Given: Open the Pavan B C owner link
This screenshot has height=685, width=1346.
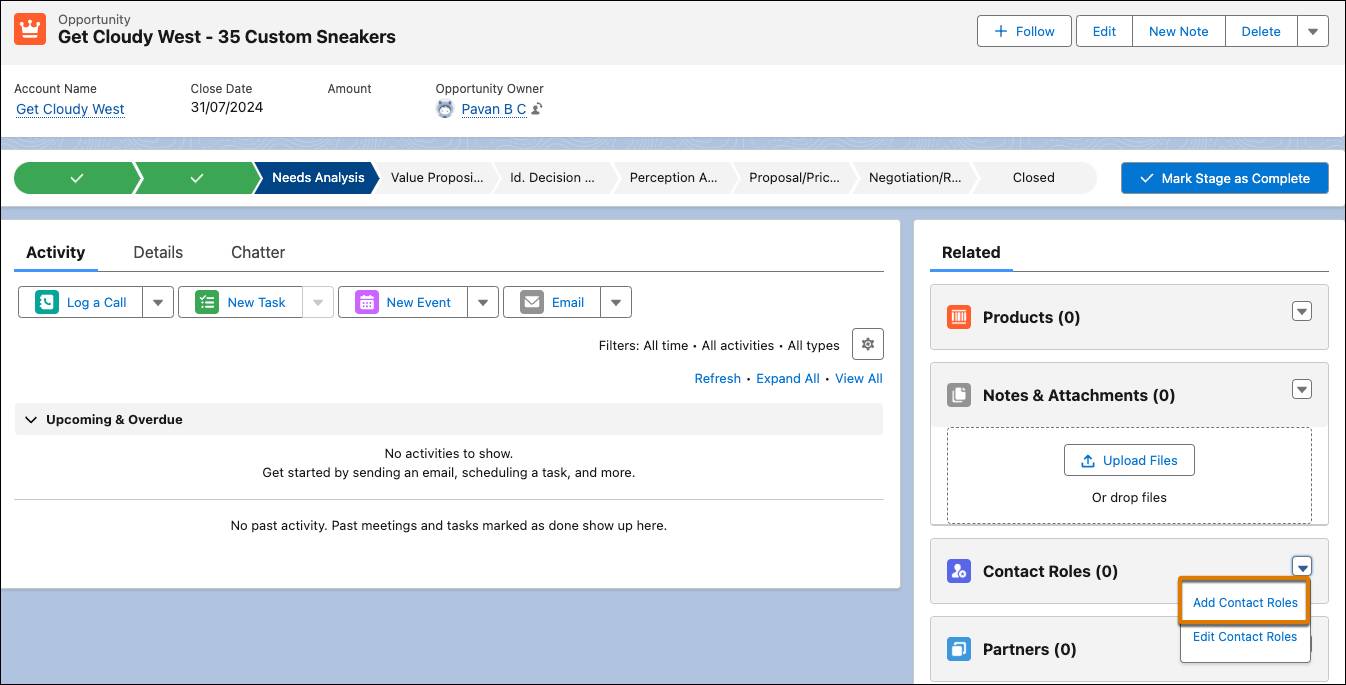Looking at the screenshot, I should pos(494,109).
